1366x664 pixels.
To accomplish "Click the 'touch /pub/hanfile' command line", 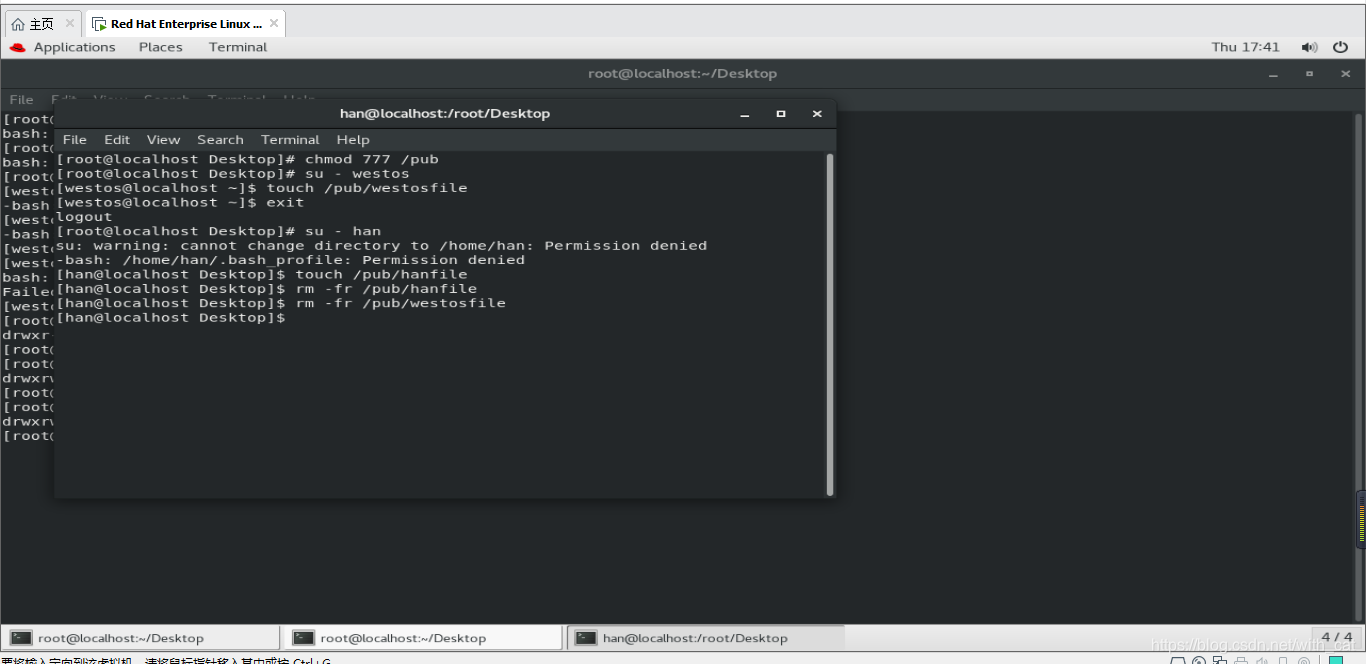I will (262, 274).
